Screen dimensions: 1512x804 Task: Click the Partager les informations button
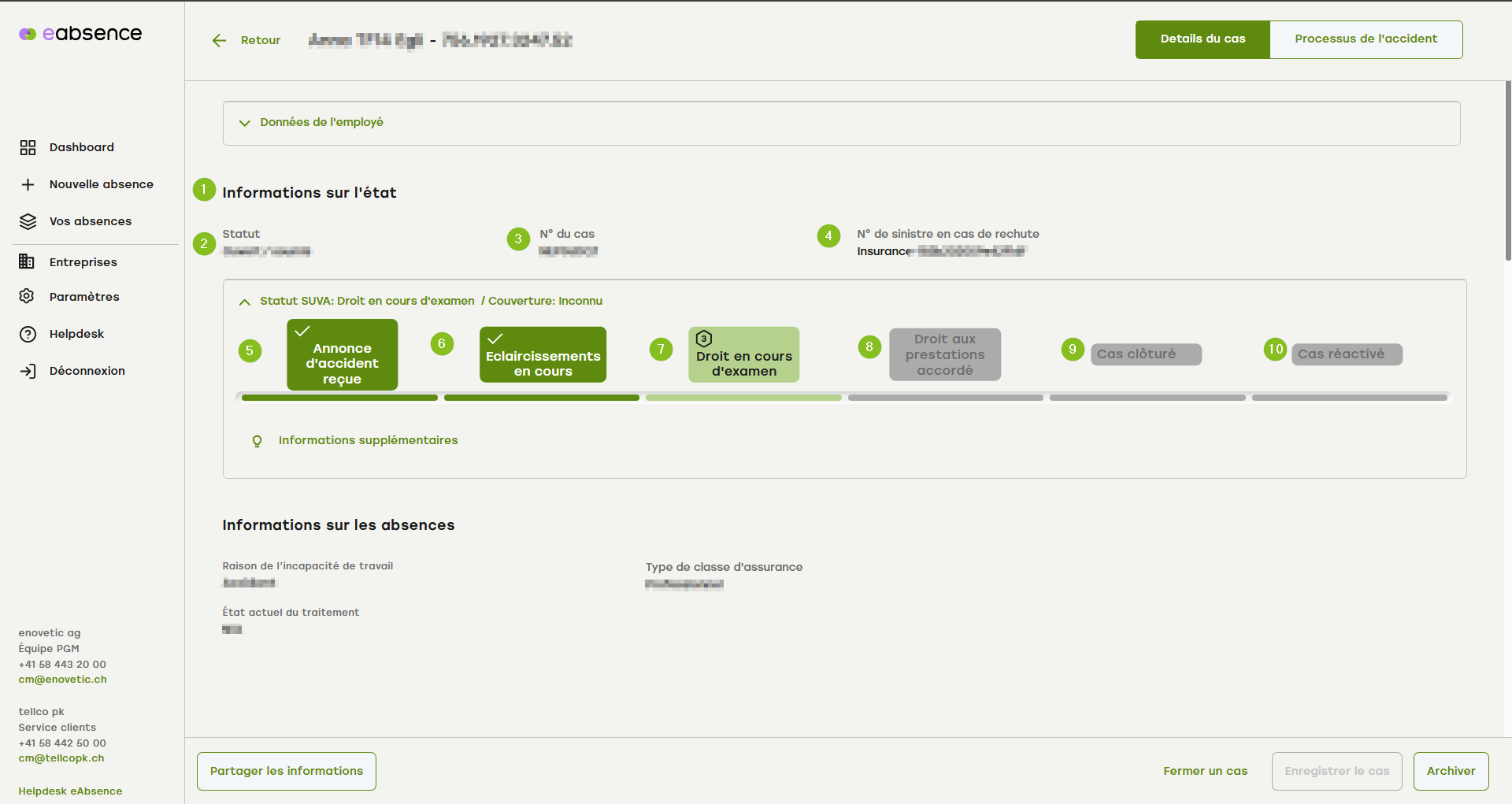coord(287,771)
